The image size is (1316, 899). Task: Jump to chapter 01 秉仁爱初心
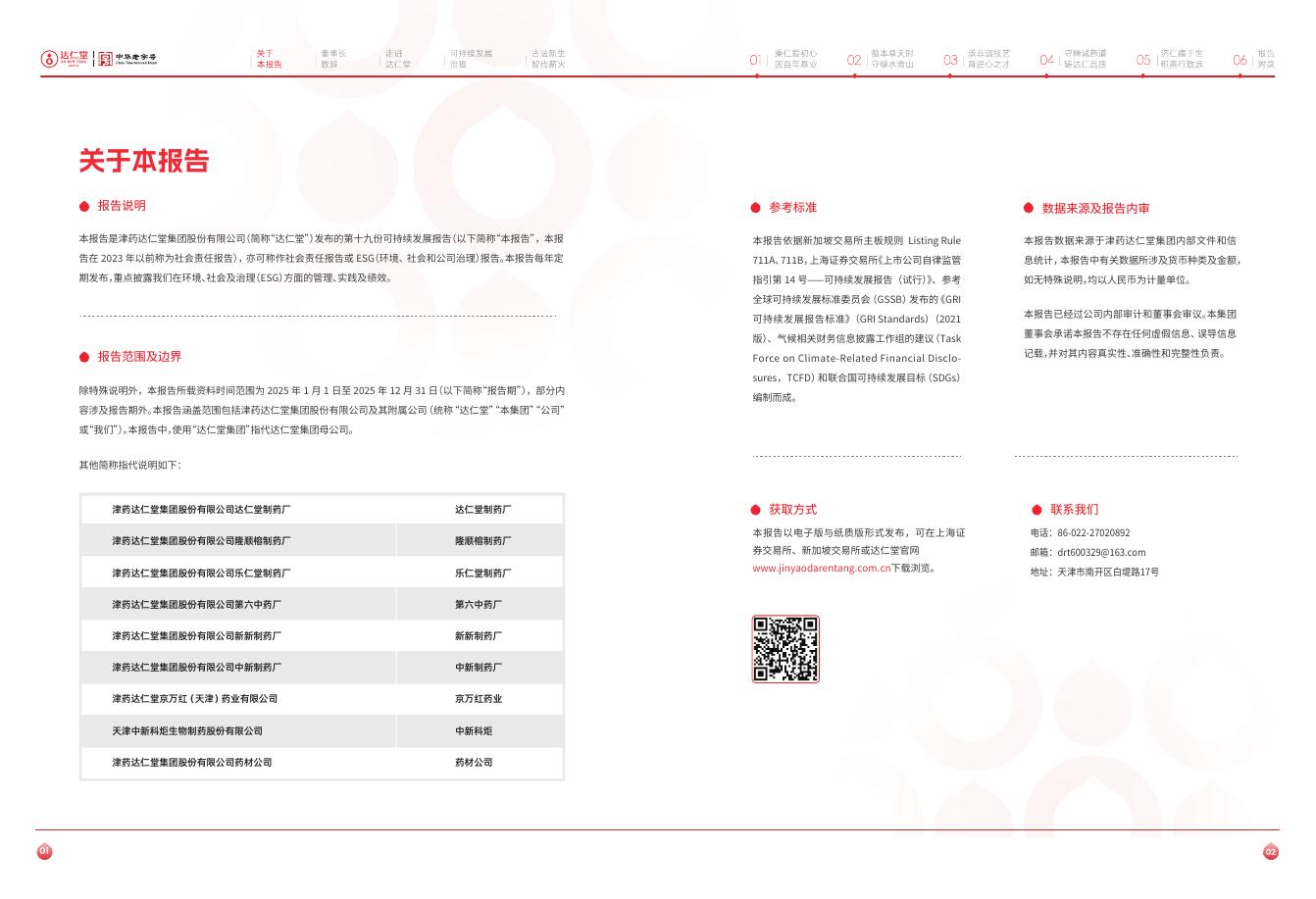tap(784, 59)
